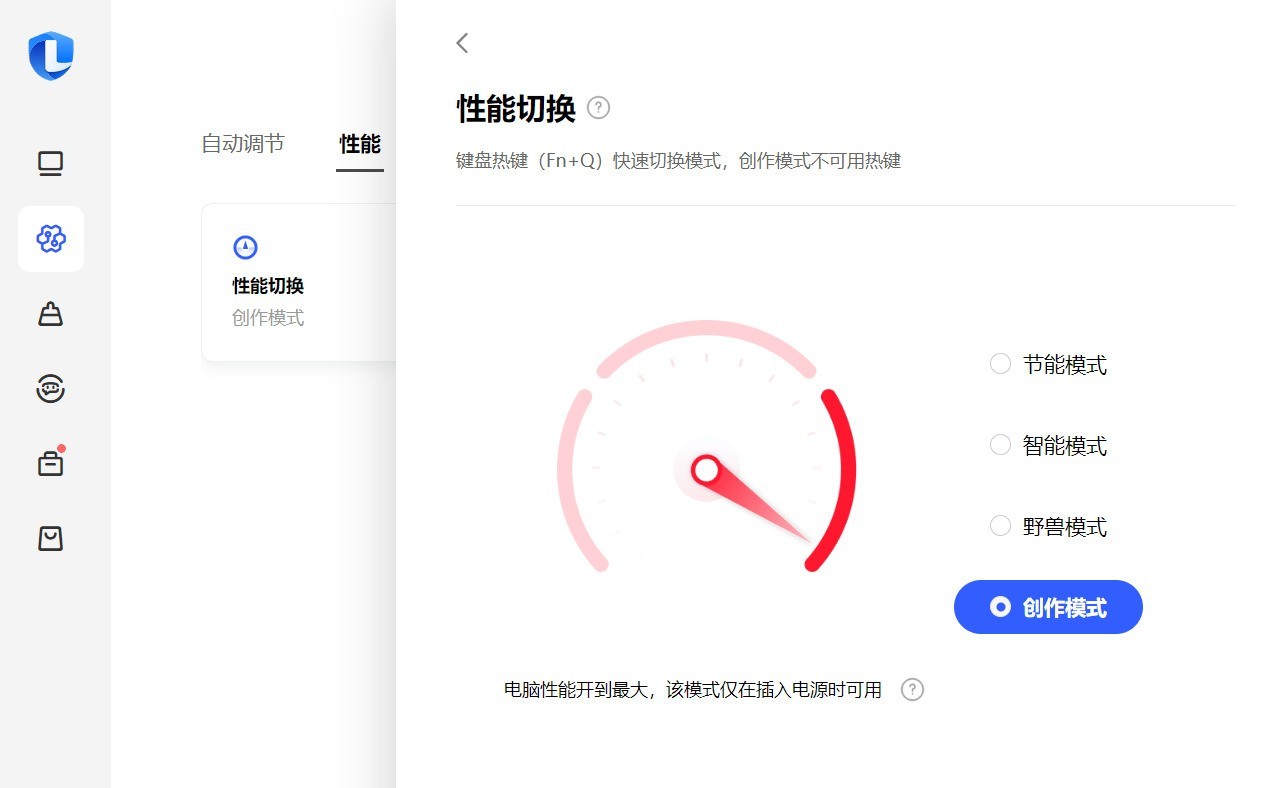Open the 性能切换 card title
This screenshot has width=1281, height=788.
click(268, 286)
